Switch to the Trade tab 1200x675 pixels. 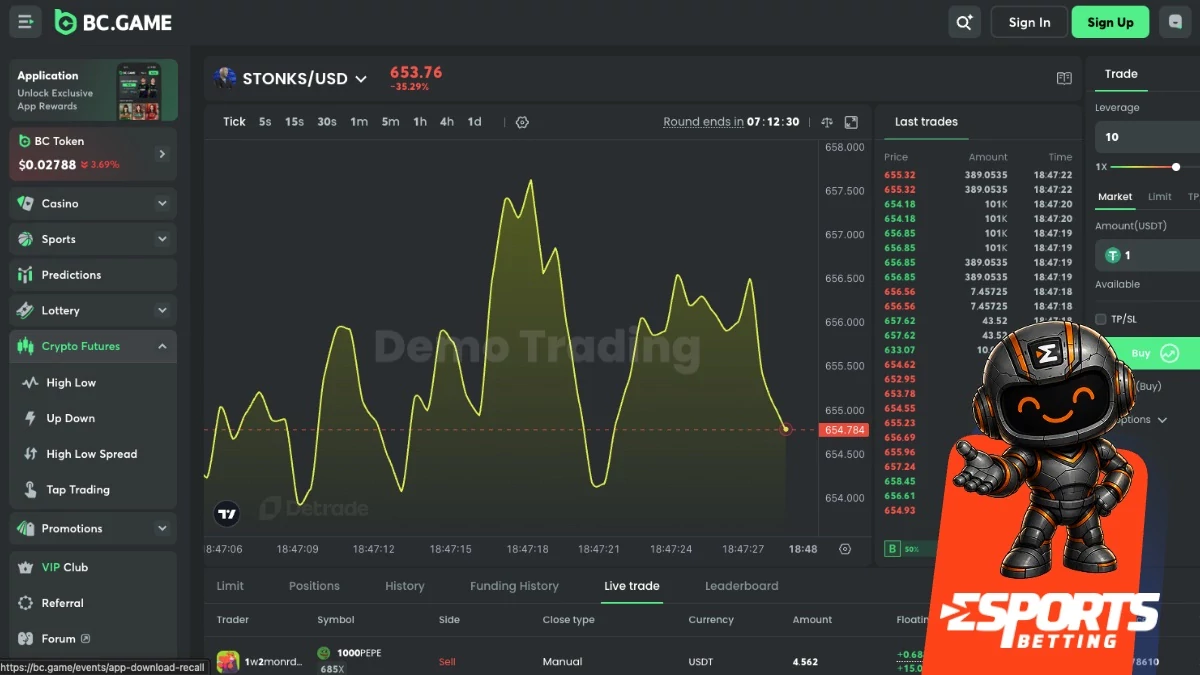pyautogui.click(x=1121, y=74)
